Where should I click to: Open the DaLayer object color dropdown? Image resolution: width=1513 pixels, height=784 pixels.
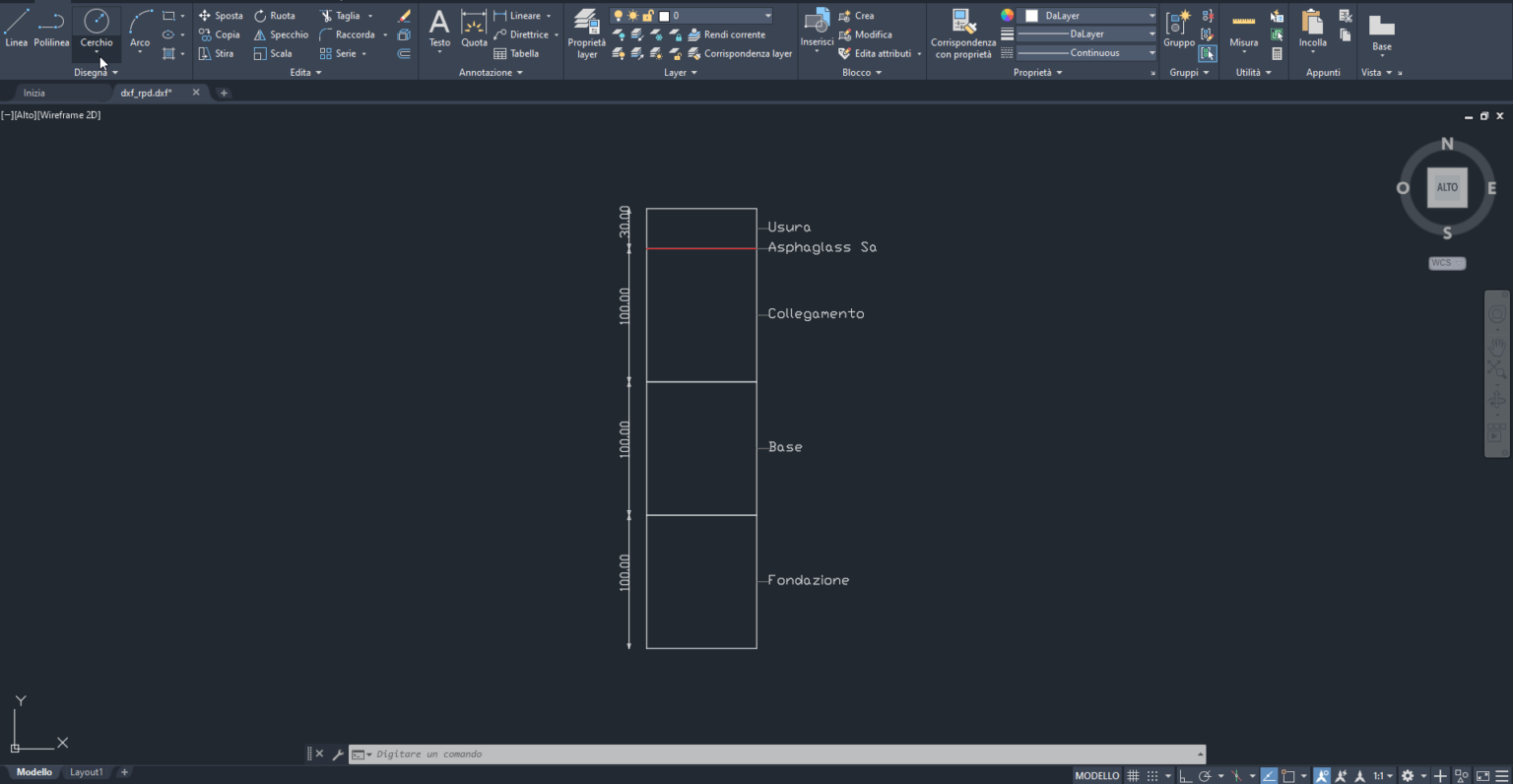[1089, 16]
